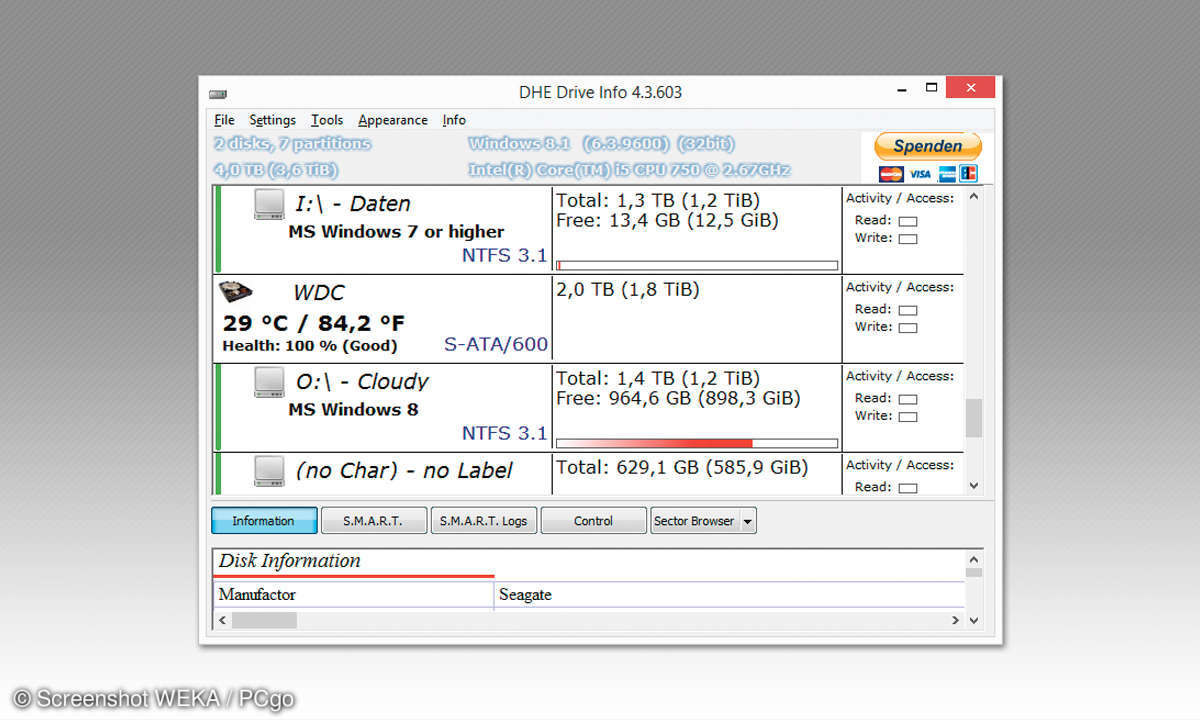The height and width of the screenshot is (720, 1200).
Task: Click the Disk Information scroll down arrow
Action: (974, 620)
